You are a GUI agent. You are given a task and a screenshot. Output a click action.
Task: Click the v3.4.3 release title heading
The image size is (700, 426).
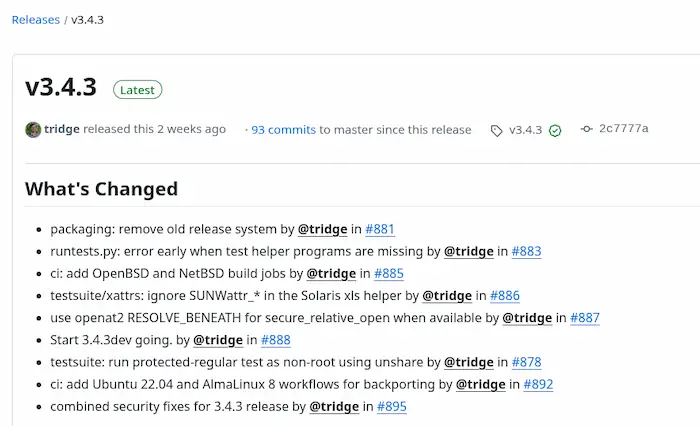pos(61,87)
